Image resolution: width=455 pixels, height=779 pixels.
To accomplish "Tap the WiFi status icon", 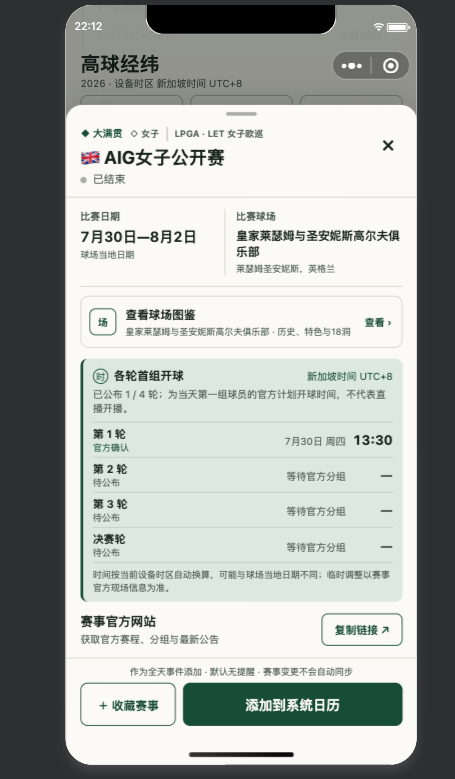I will pyautogui.click(x=379, y=27).
